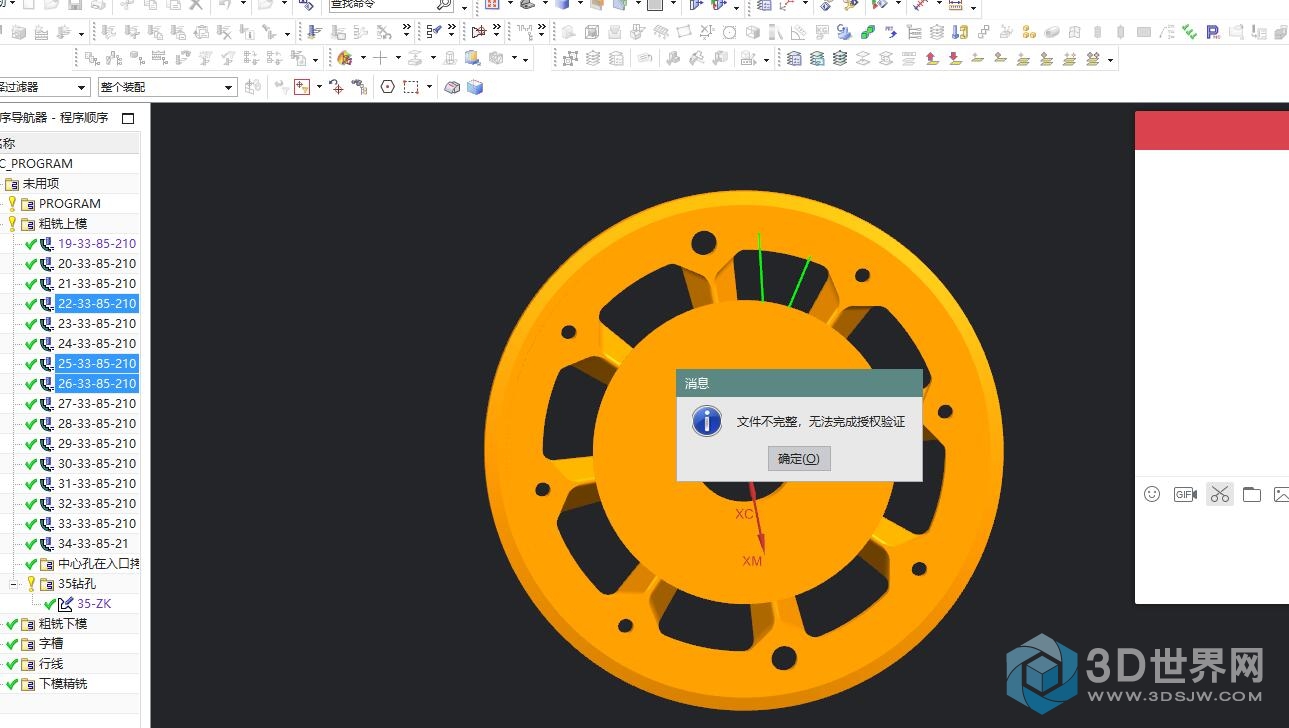This screenshot has height=728, width=1289.
Task: Click the blue shaded cube render icon
Action: tap(475, 87)
